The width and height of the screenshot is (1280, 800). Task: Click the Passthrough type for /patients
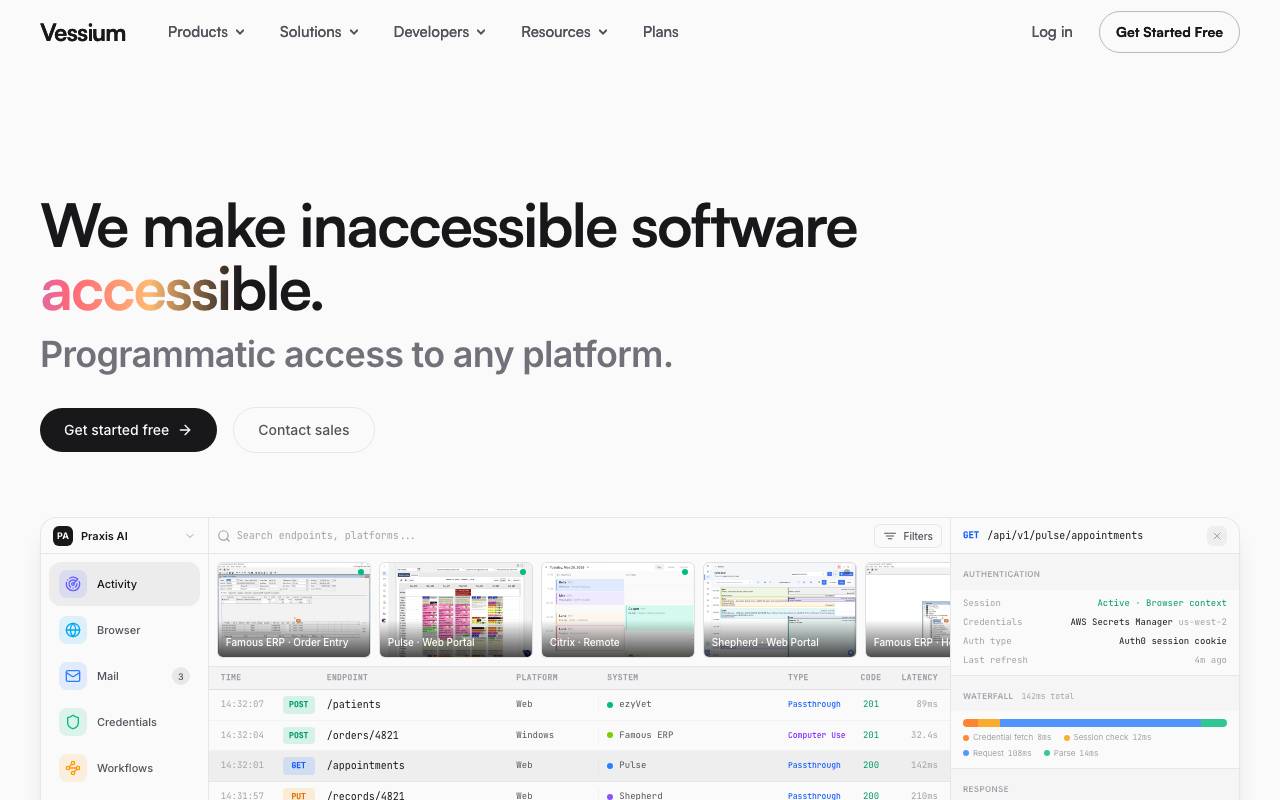pos(814,704)
